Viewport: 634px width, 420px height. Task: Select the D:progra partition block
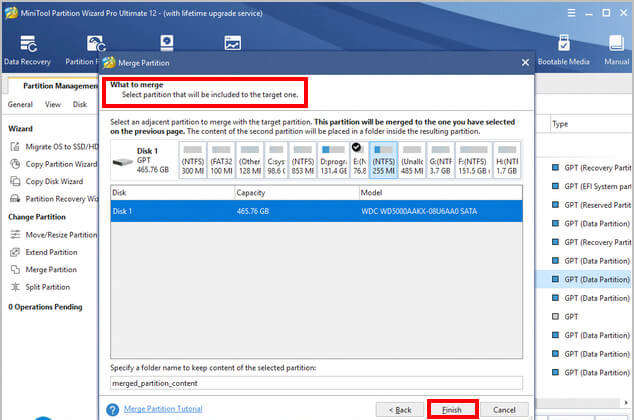pyautogui.click(x=334, y=160)
